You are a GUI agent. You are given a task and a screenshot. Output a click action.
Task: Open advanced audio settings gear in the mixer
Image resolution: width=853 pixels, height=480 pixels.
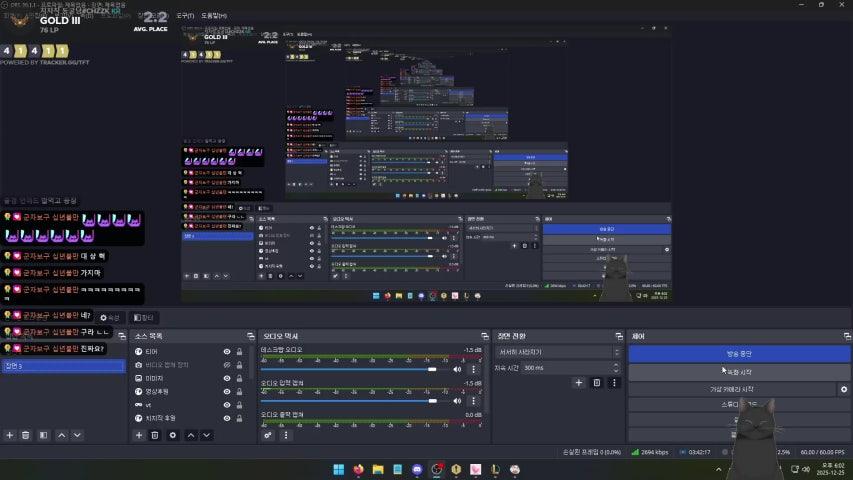click(x=268, y=435)
